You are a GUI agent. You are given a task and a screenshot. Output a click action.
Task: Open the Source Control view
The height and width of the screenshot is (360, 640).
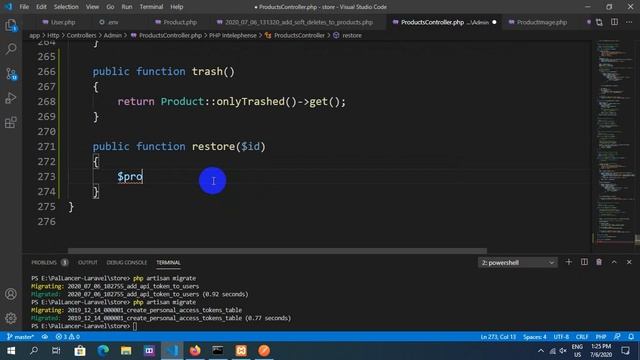[11, 74]
